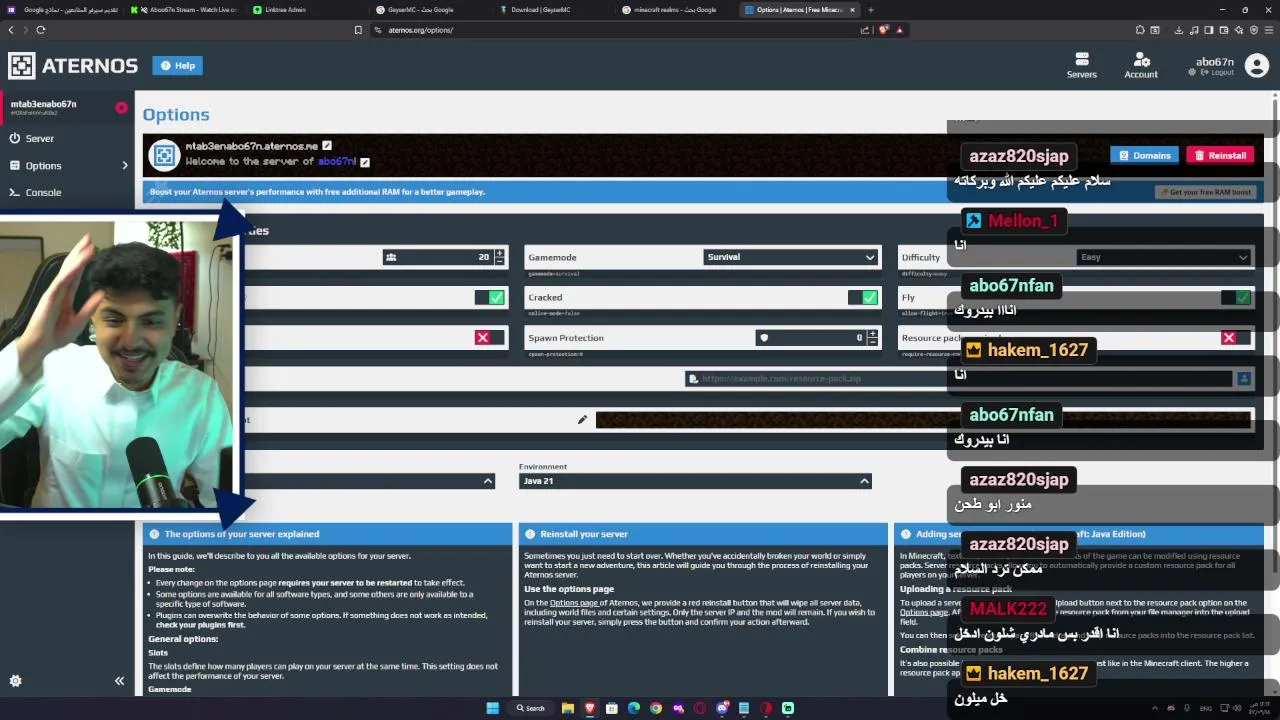Edit the welcome MOTD pencil icon
The width and height of the screenshot is (1280, 720).
[365, 162]
